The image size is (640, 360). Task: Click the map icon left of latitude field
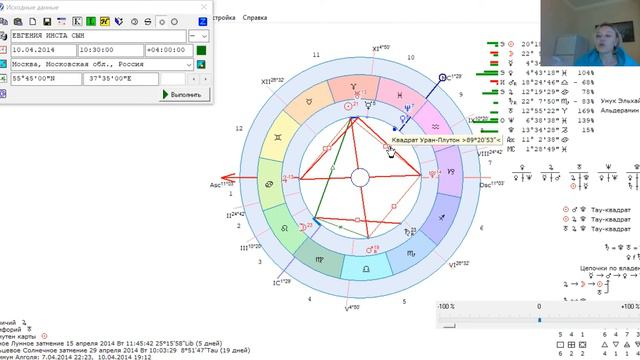tap(3, 78)
